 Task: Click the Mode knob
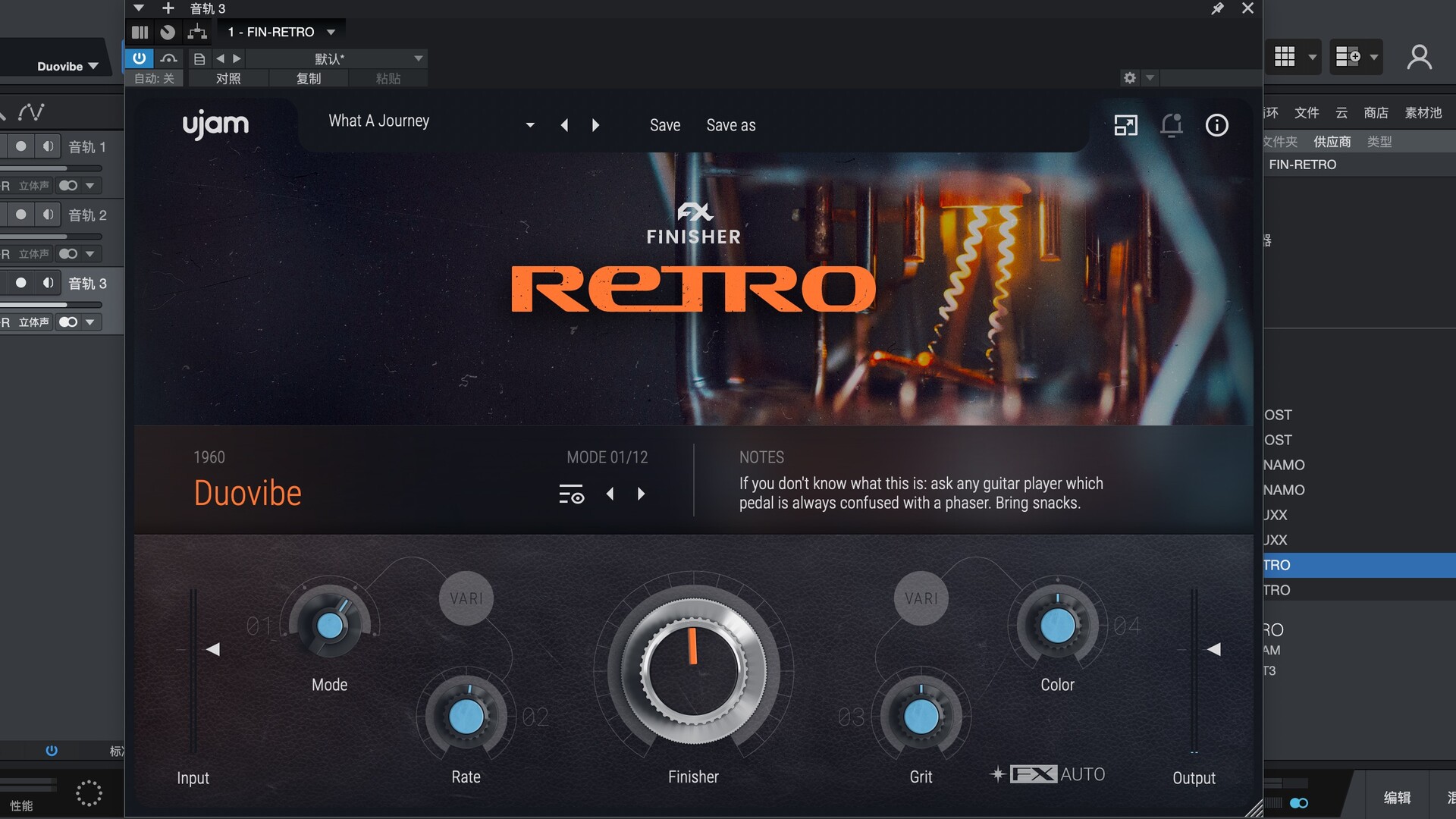(x=329, y=626)
